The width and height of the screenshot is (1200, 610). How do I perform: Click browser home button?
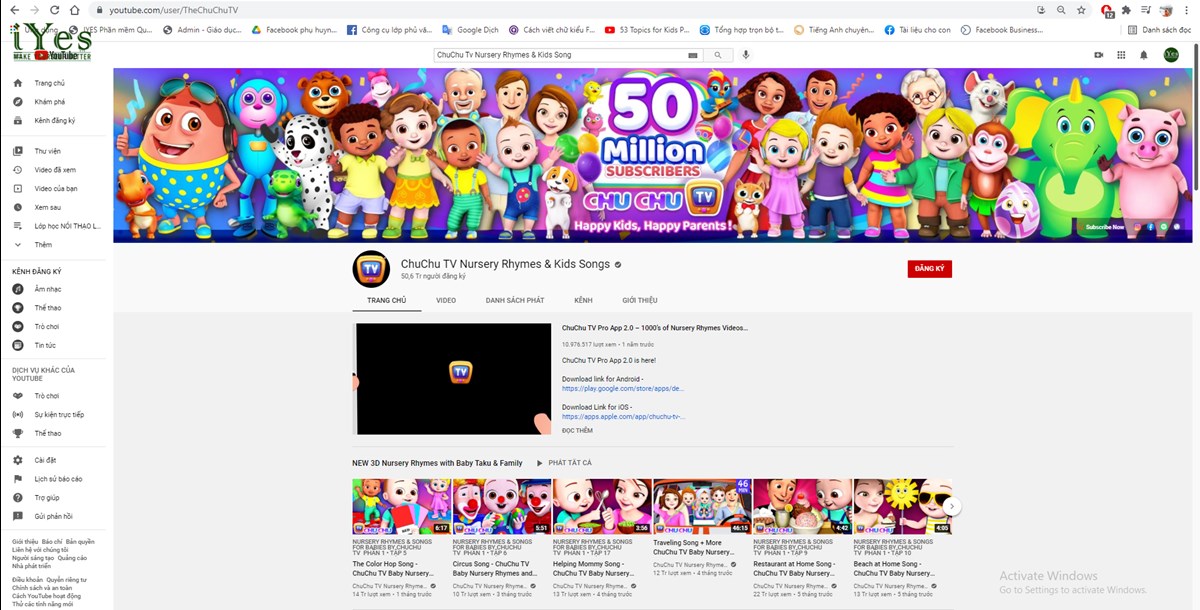click(x=75, y=9)
